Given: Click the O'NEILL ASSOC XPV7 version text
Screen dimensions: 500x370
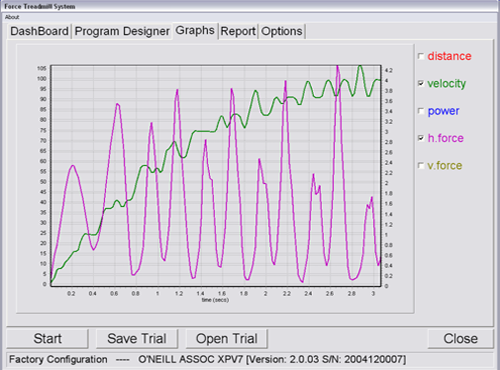Looking at the screenshot, I should 272,359.
